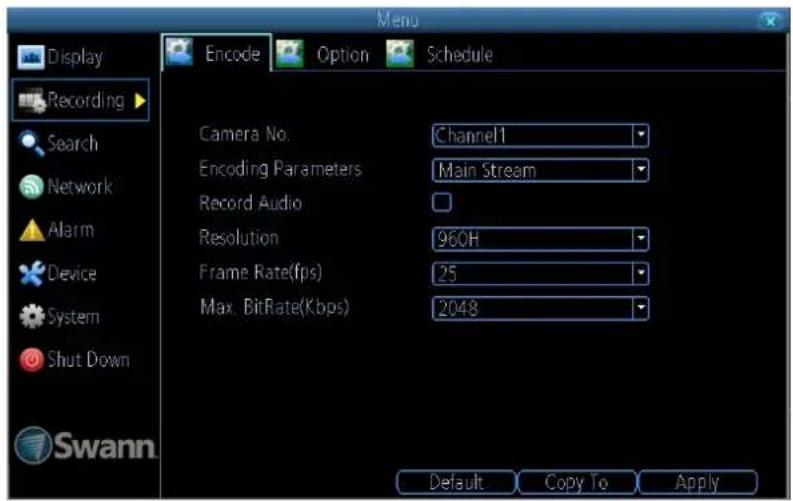Click the 25 frame rate field
The height and width of the screenshot is (501, 793).
pos(540,274)
